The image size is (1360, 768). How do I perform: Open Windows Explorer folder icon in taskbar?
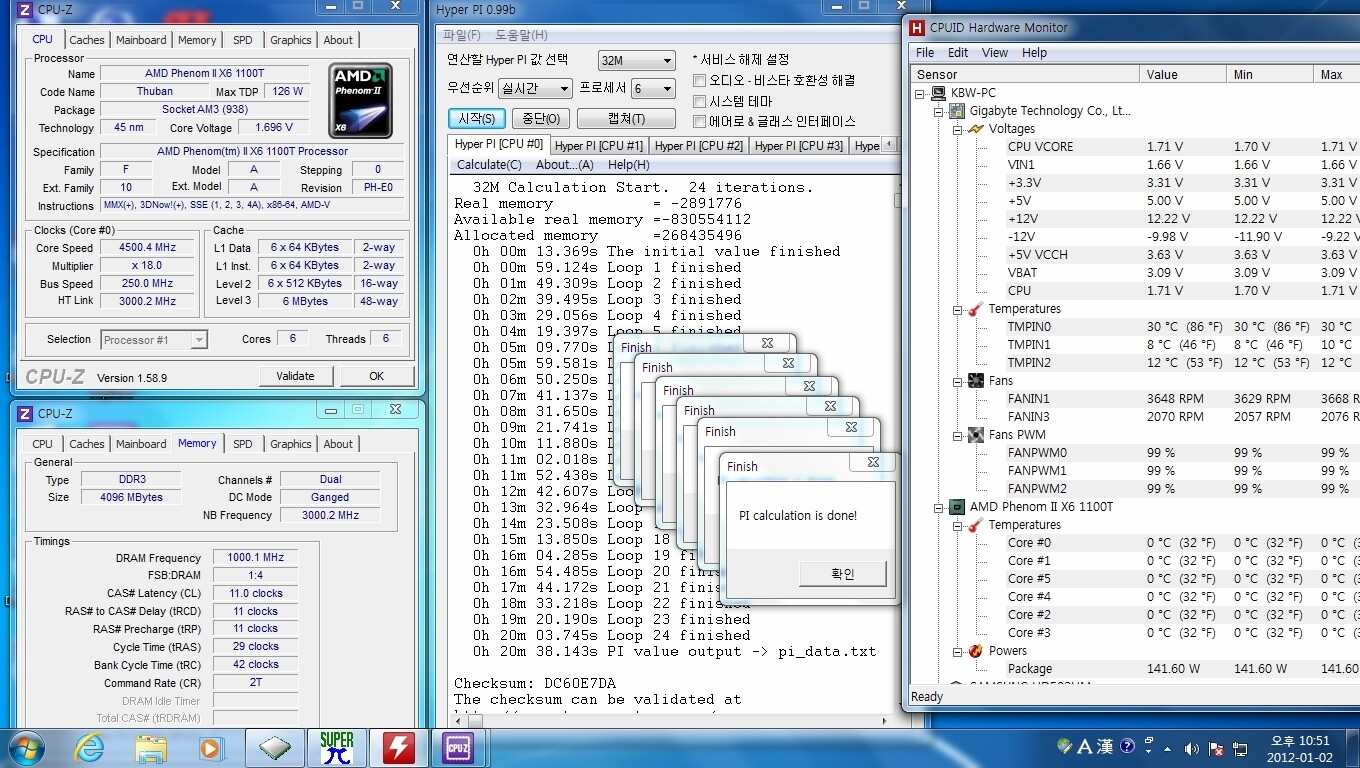(x=151, y=747)
